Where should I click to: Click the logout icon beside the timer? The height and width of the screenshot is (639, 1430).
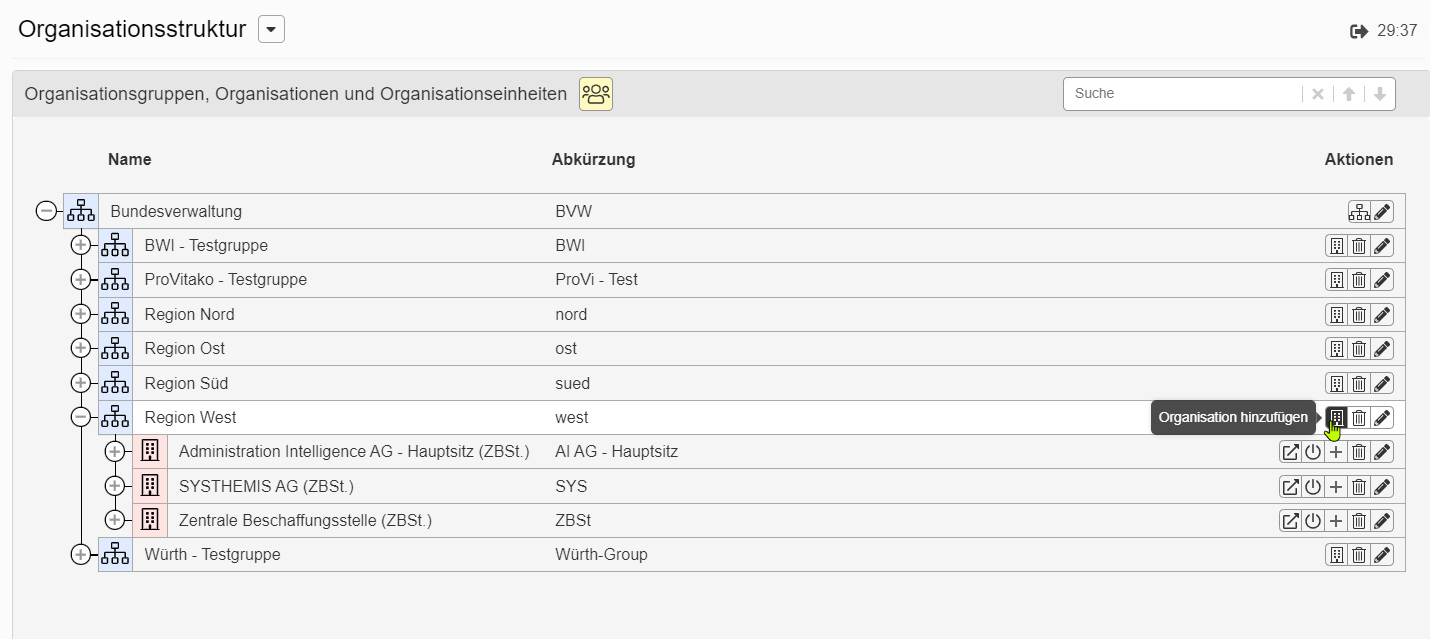click(x=1359, y=31)
